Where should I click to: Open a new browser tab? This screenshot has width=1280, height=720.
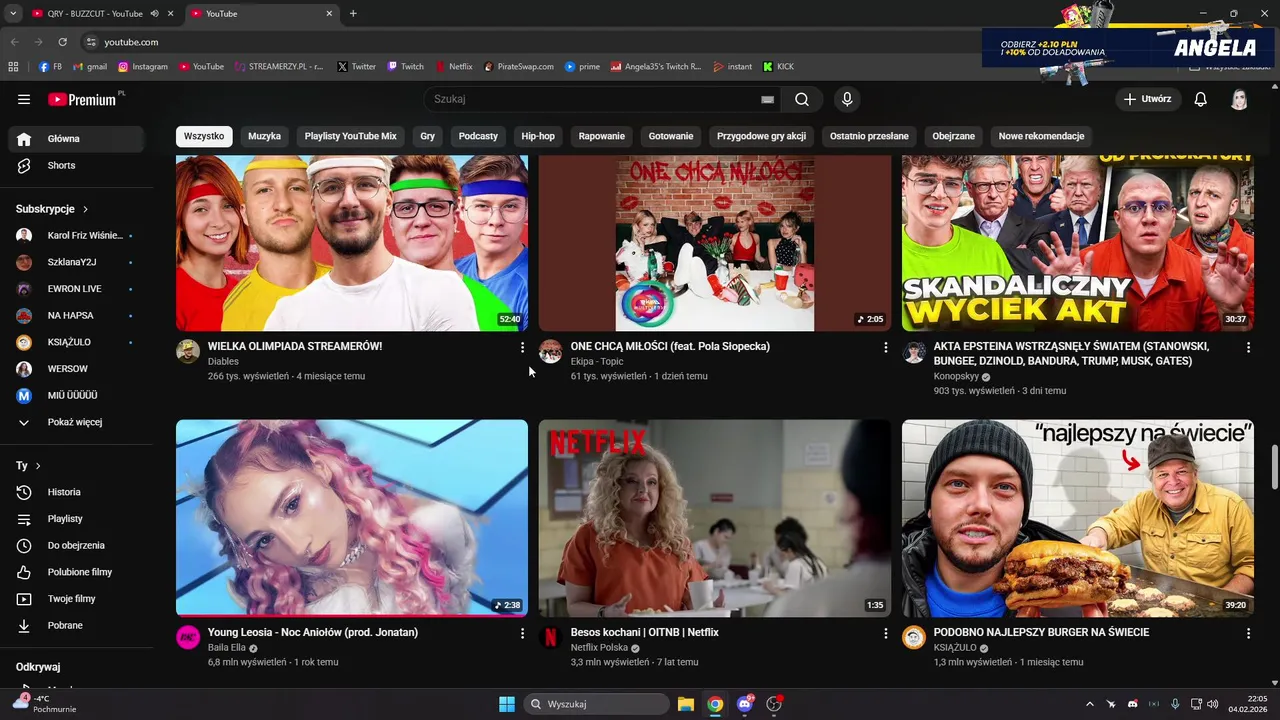(x=353, y=14)
